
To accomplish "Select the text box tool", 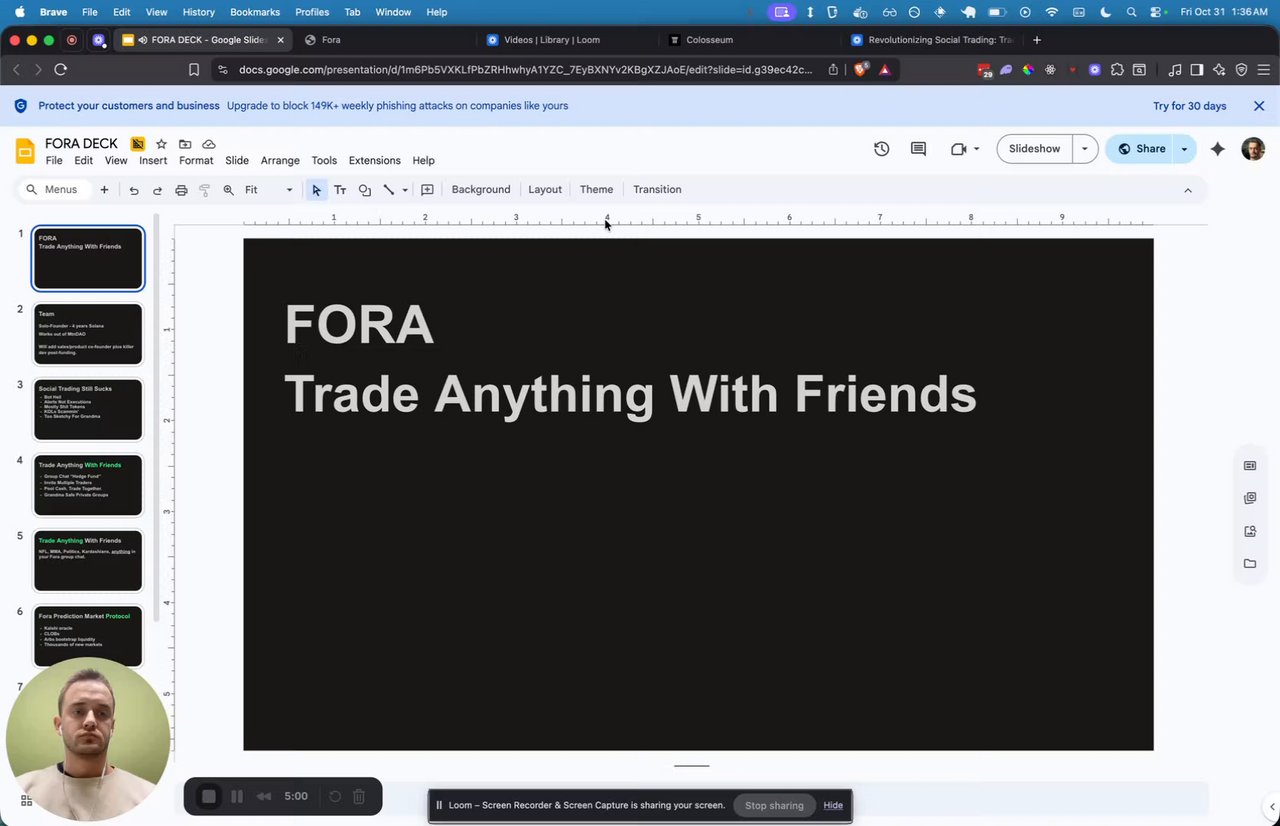I will tap(340, 190).
